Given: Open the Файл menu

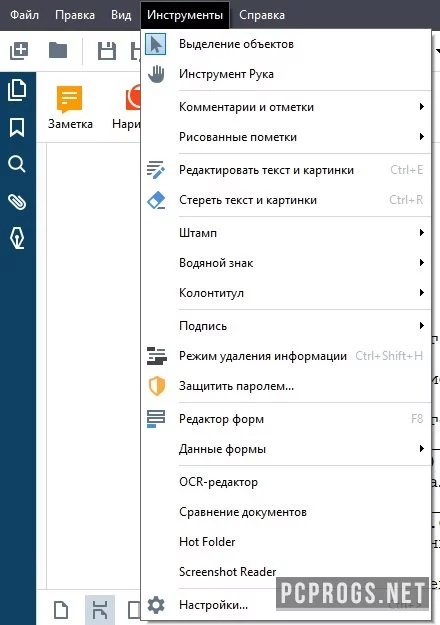Looking at the screenshot, I should [24, 15].
